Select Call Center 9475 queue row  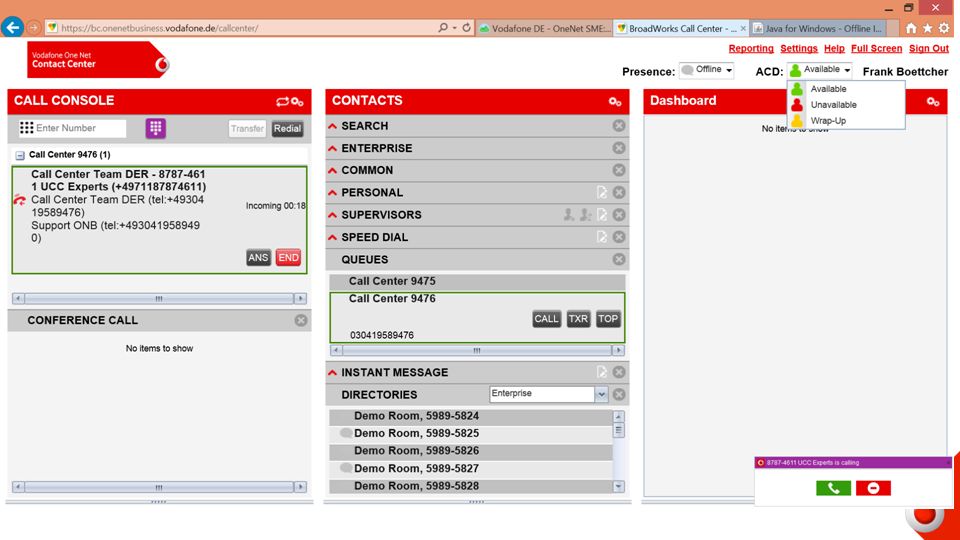[x=477, y=281]
